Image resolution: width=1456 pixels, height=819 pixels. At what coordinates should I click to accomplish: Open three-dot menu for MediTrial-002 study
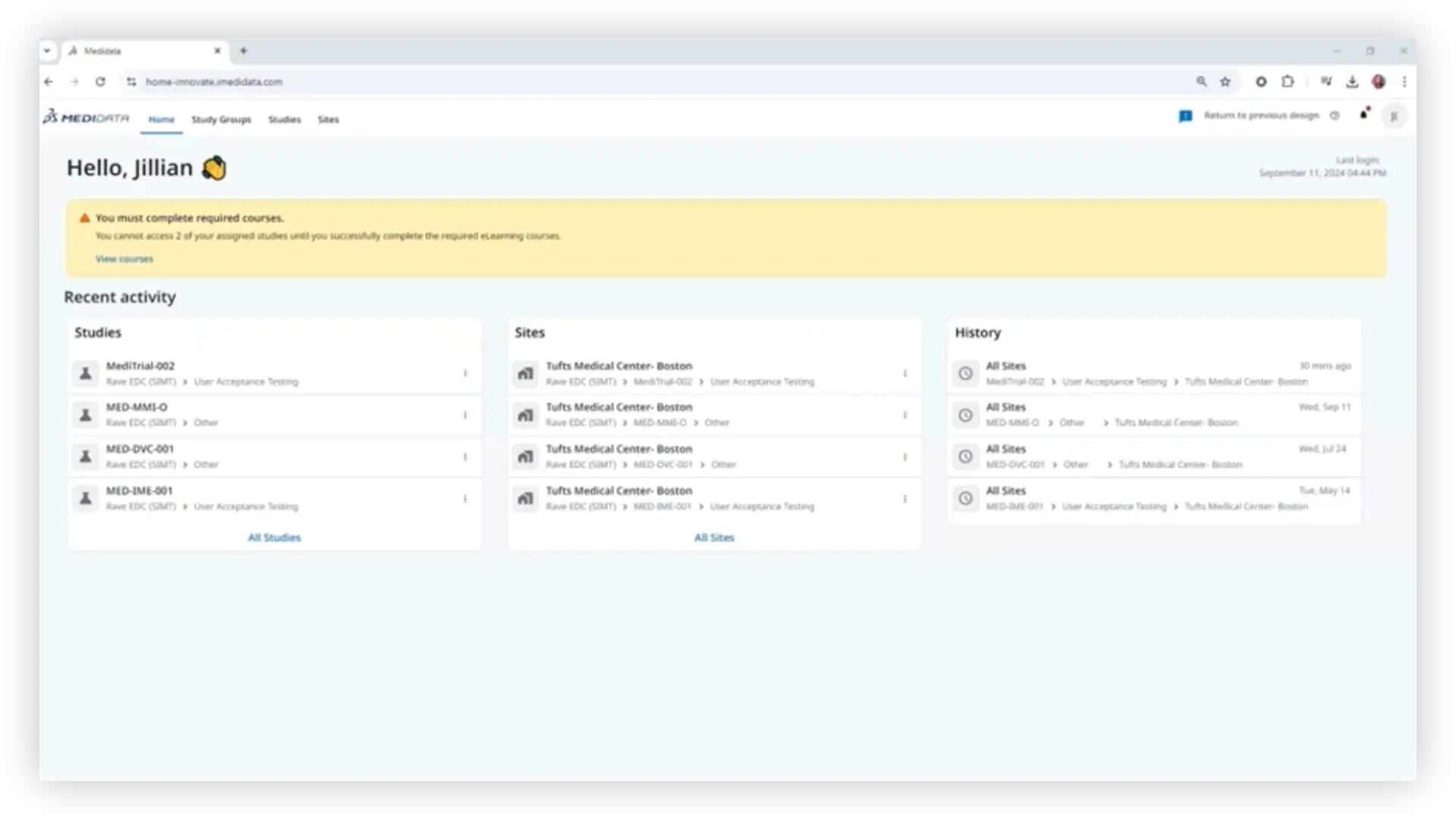465,373
